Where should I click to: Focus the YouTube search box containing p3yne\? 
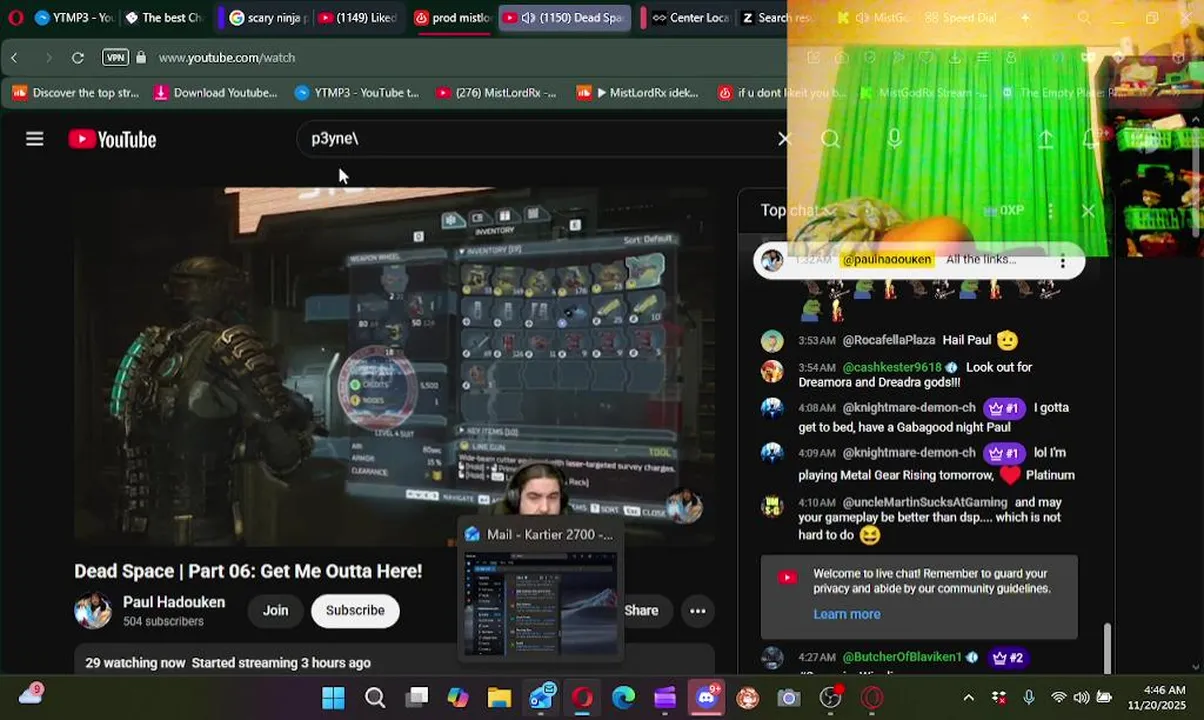pos(540,139)
